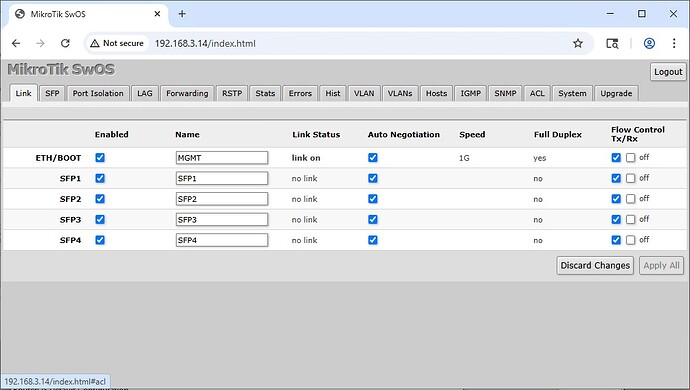Screen dimensions: 690x390
Task: Switch to the SFP tab
Action: (52, 93)
